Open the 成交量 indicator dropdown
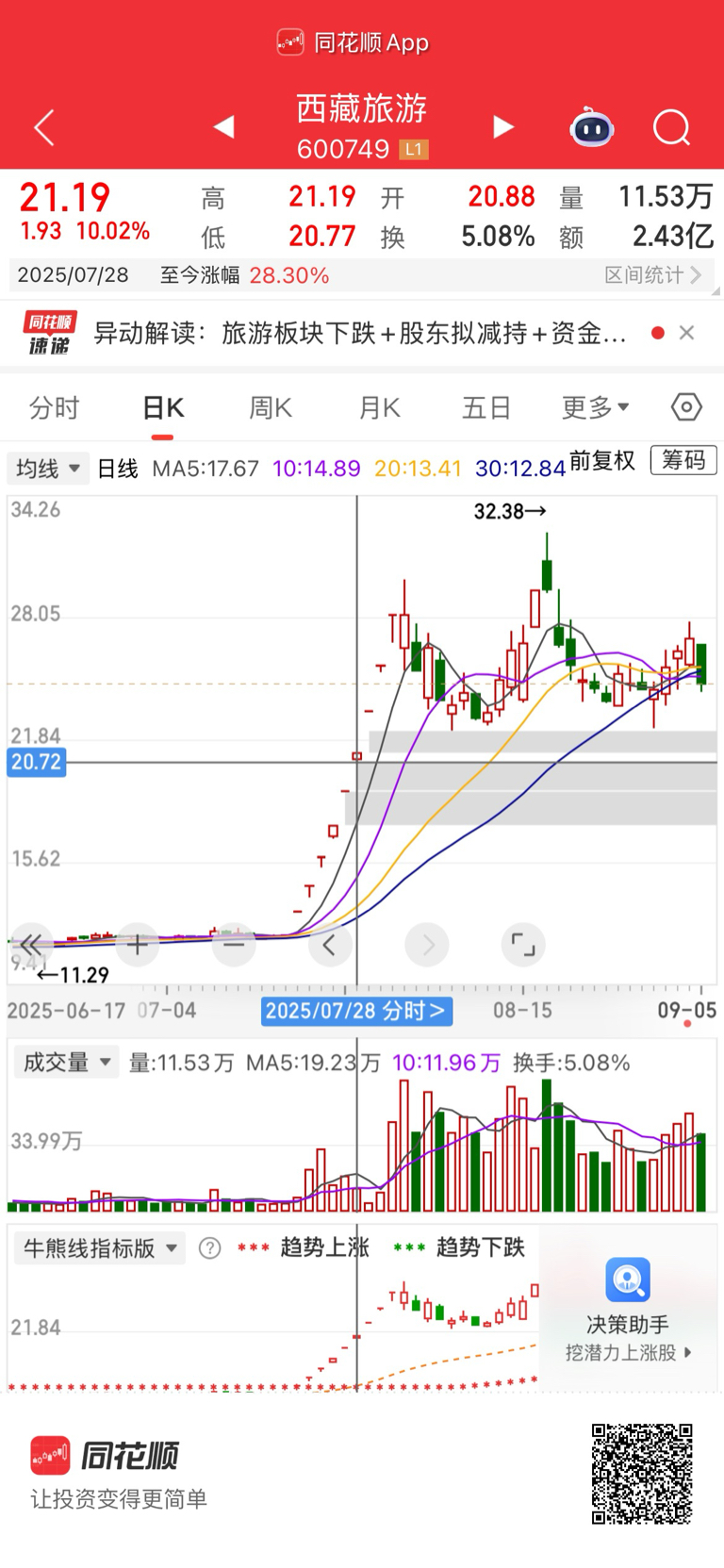 click(x=65, y=1063)
